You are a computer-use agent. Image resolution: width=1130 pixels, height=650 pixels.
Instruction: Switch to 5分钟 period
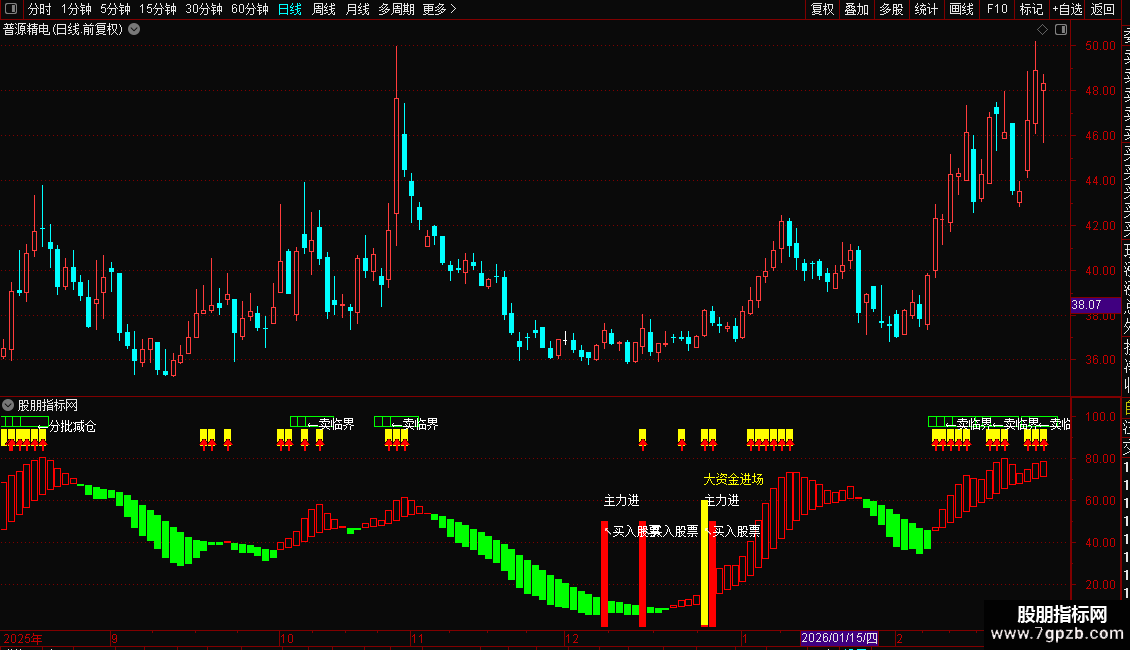tap(115, 9)
